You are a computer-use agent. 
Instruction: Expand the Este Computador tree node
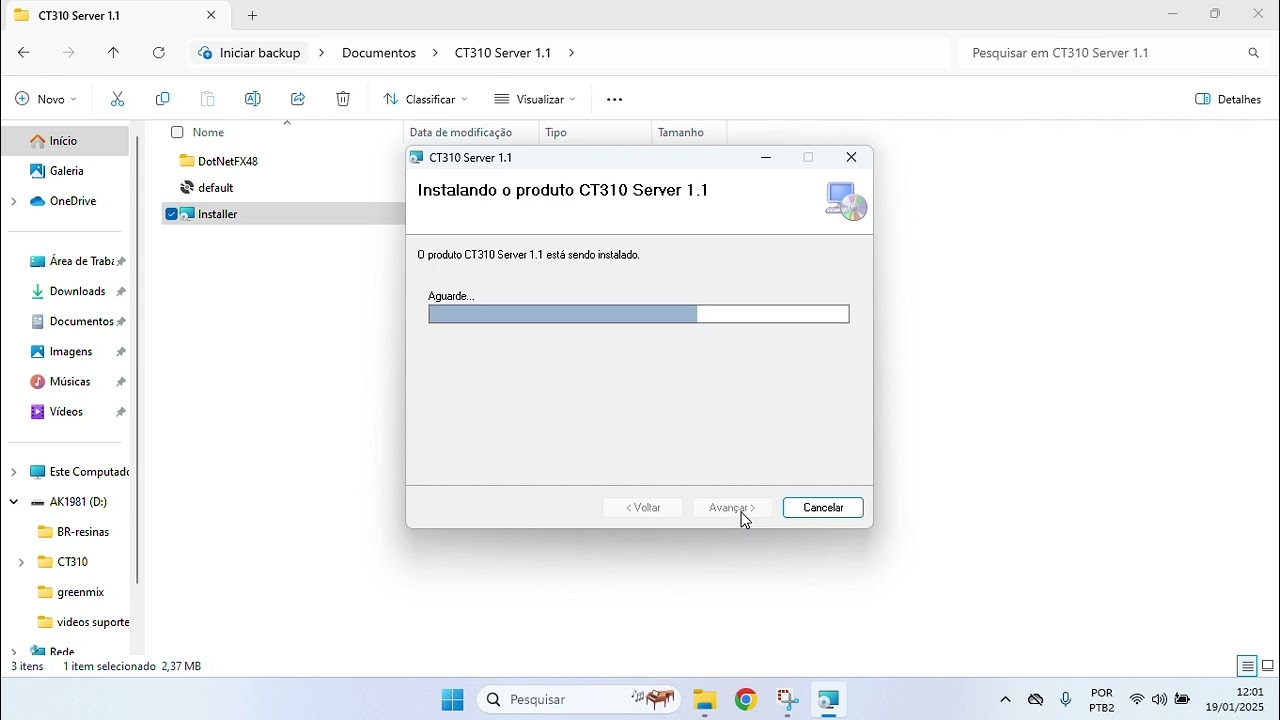point(14,472)
